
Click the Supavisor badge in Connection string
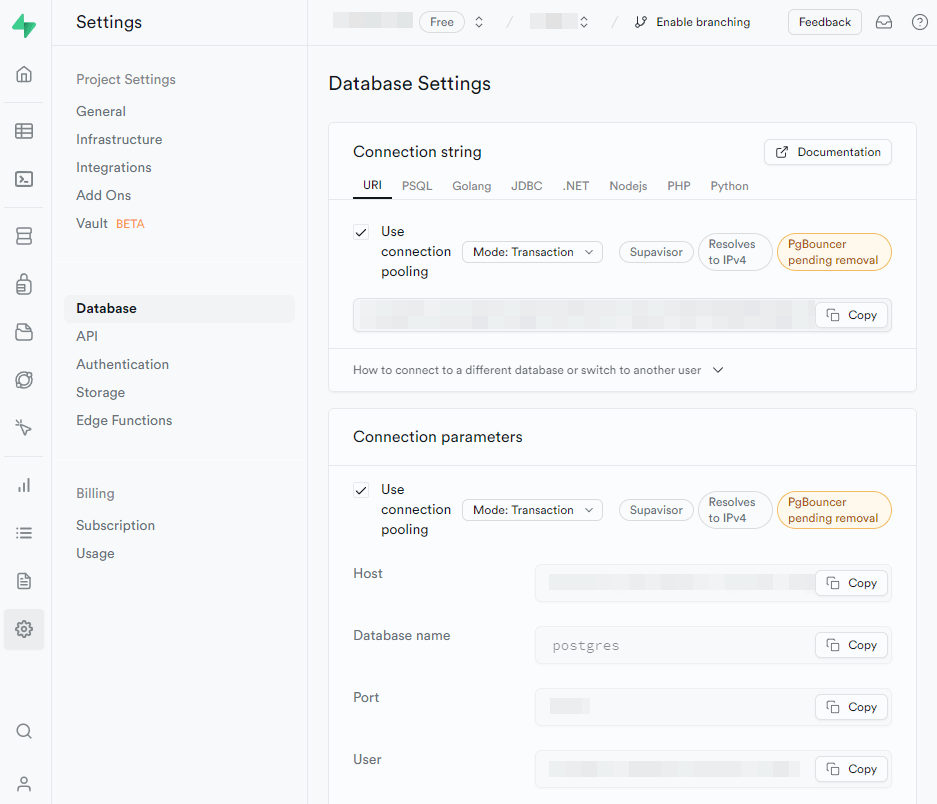[x=656, y=252]
